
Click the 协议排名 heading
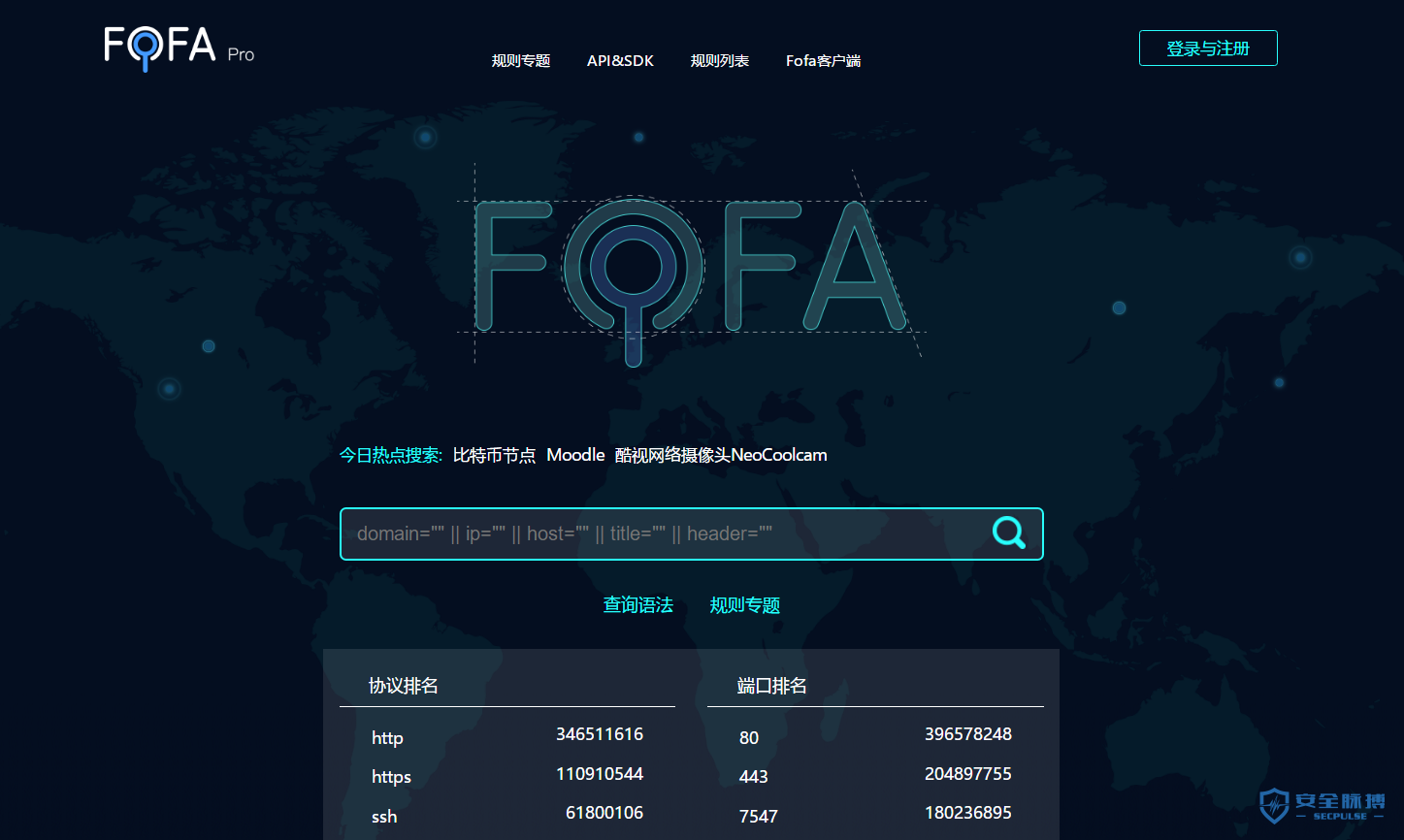click(404, 686)
